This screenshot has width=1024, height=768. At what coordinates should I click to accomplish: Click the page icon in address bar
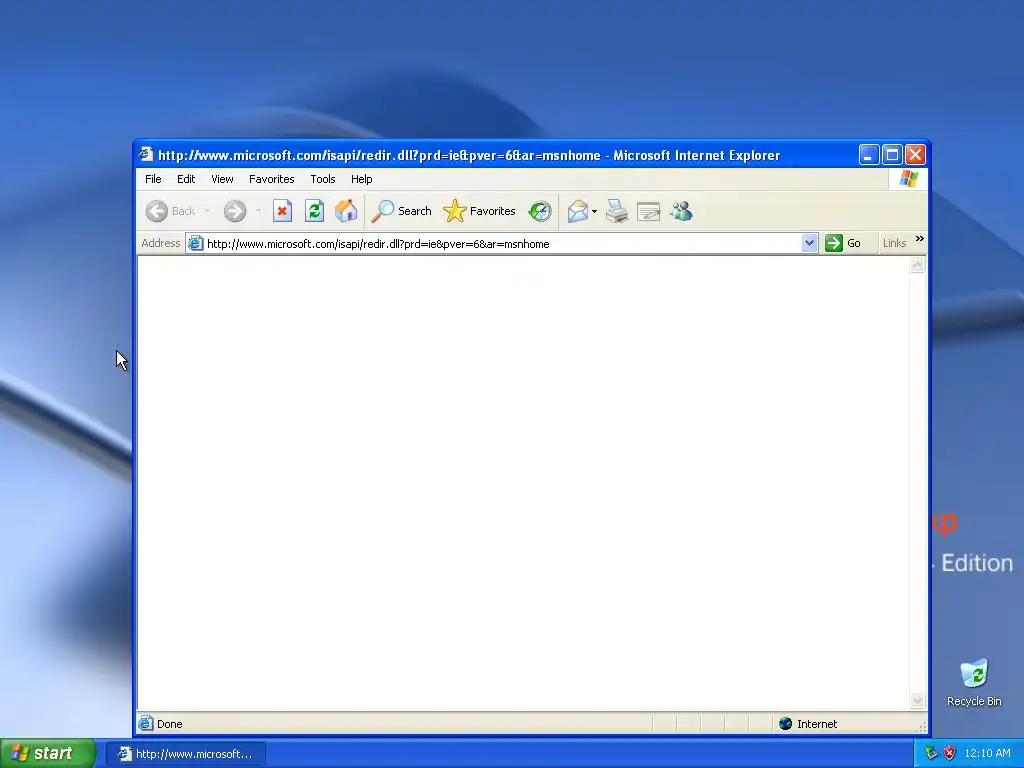[x=195, y=244]
